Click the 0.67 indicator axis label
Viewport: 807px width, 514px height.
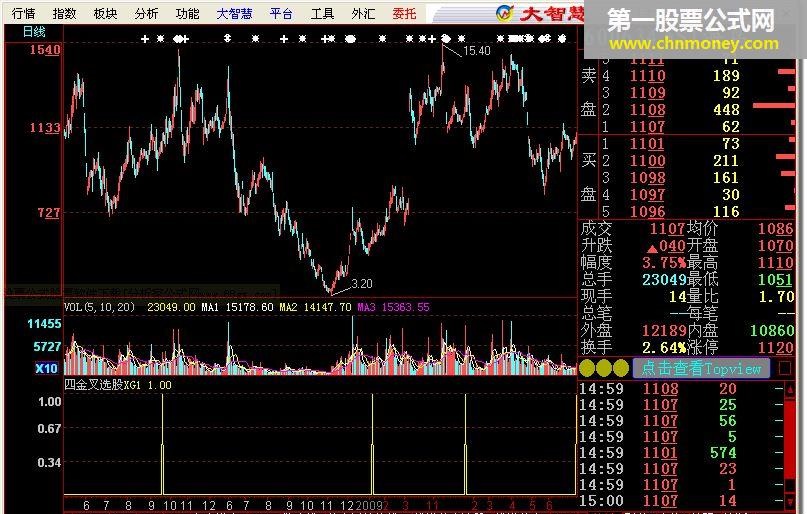[49, 429]
